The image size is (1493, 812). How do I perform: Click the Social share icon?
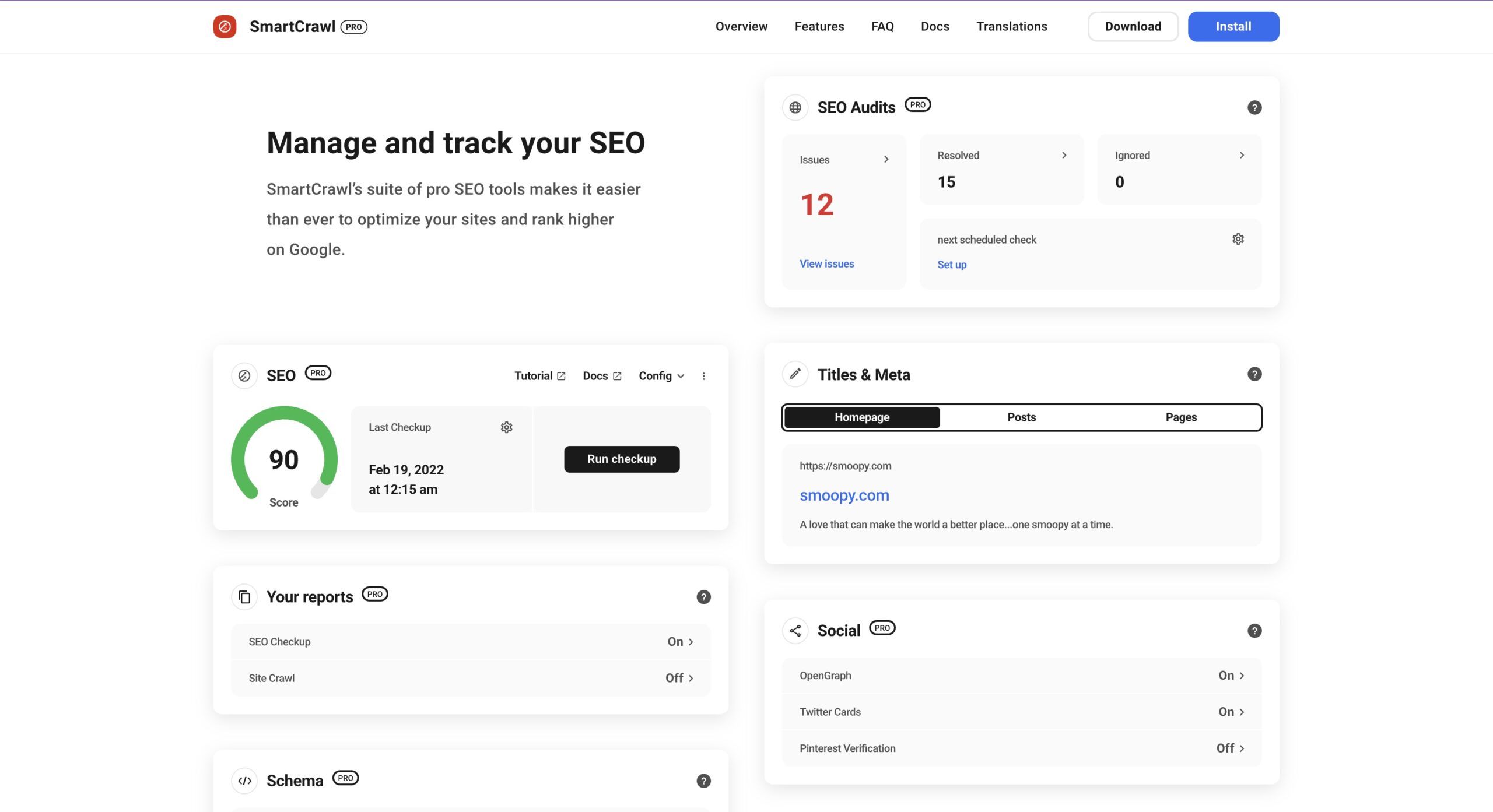pos(795,630)
